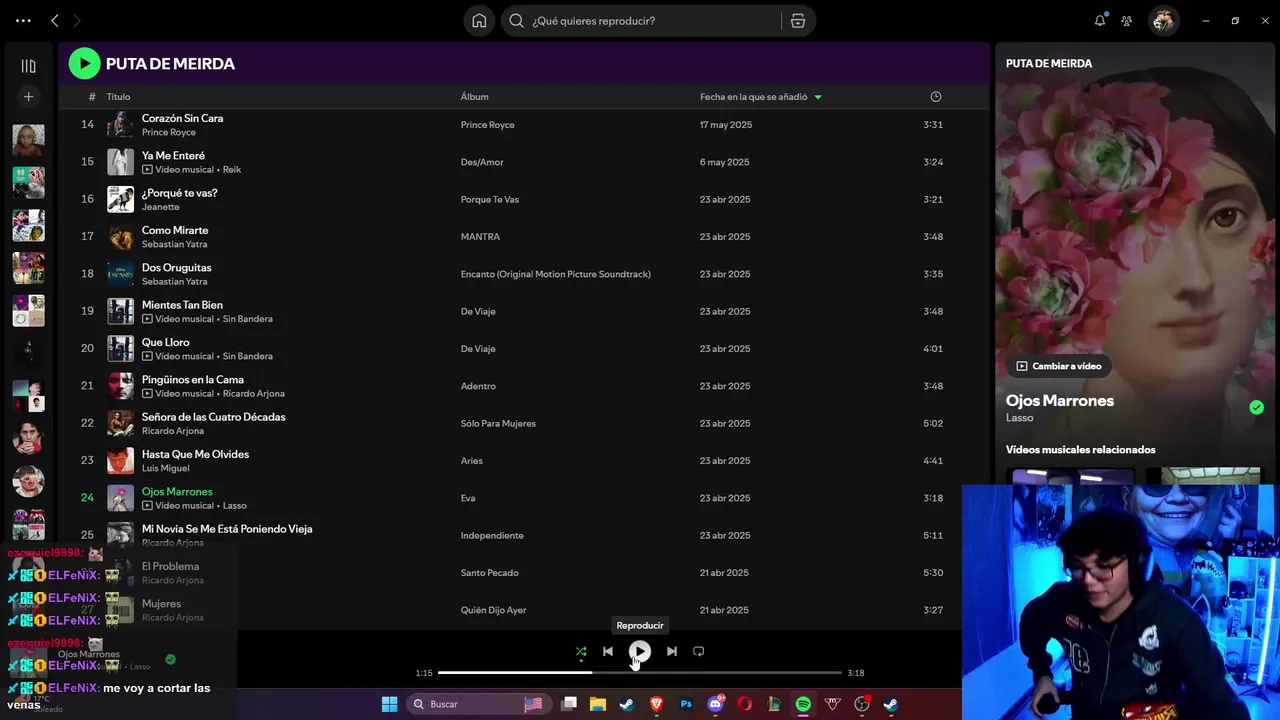This screenshot has height=720, width=1280.
Task: Open album 'Adentro'
Action: [x=478, y=386]
